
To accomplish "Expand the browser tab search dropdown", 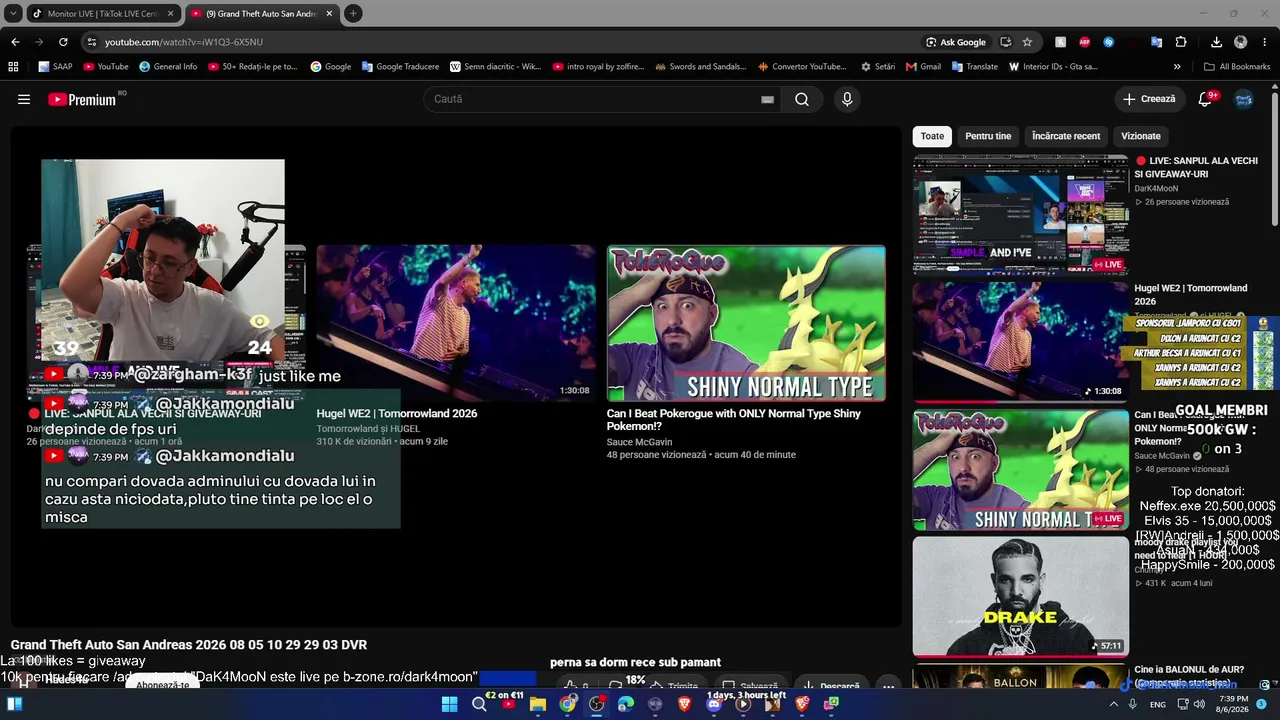I will click(13, 14).
